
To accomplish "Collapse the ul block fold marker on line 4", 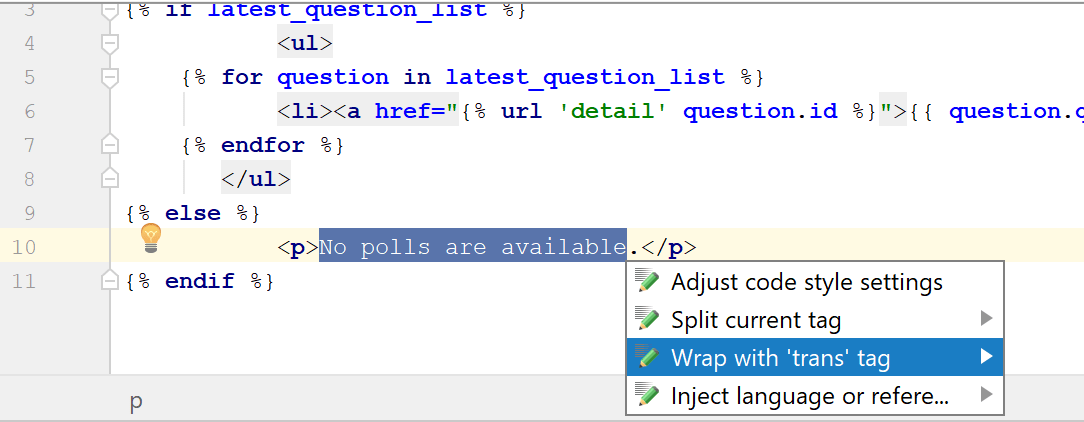I will pyautogui.click(x=110, y=43).
